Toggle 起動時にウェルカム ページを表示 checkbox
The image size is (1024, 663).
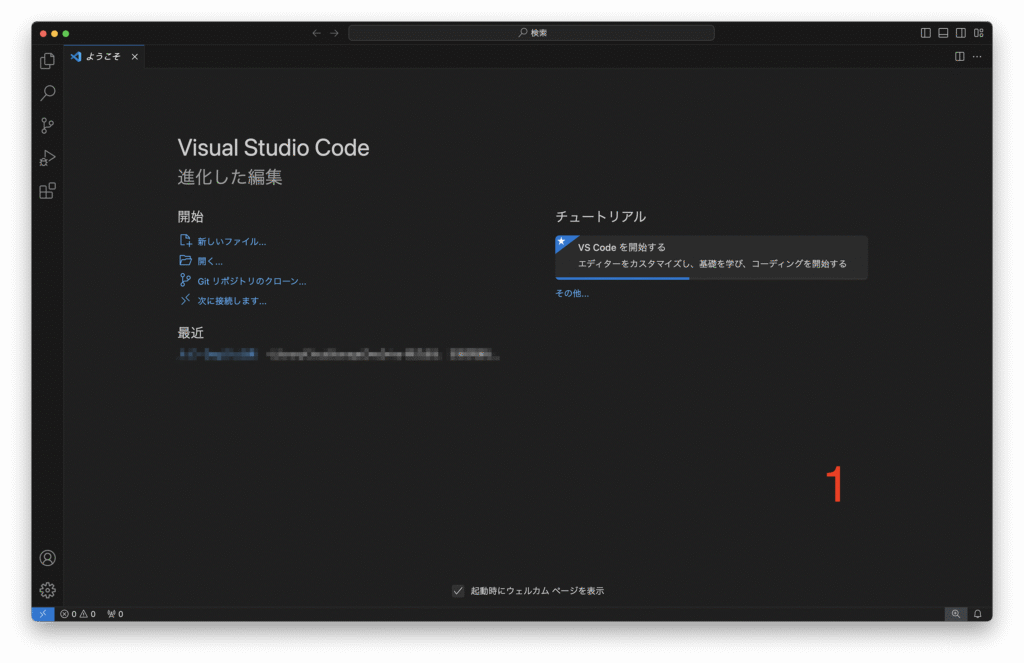tap(458, 590)
